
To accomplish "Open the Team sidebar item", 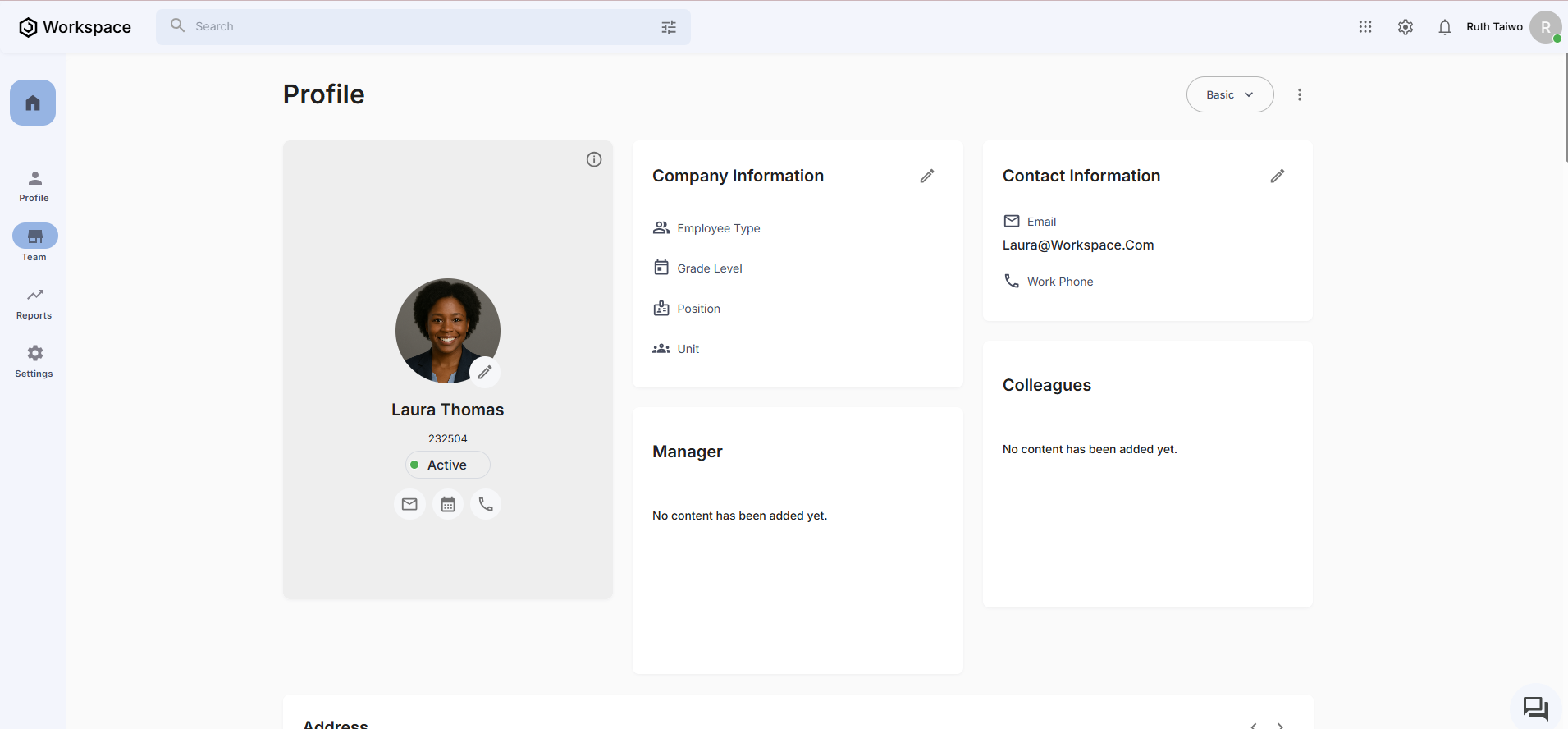I will (34, 243).
